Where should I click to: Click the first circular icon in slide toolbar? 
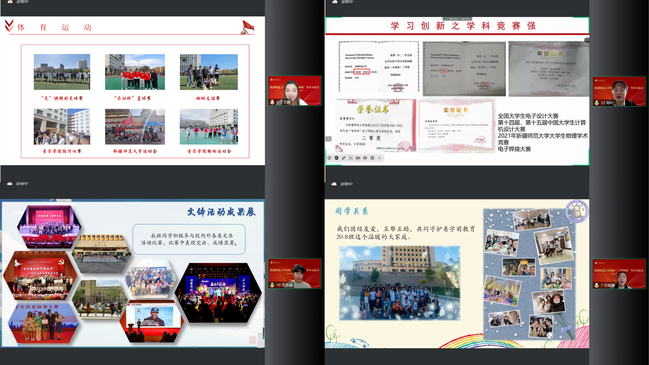pyautogui.click(x=329, y=158)
